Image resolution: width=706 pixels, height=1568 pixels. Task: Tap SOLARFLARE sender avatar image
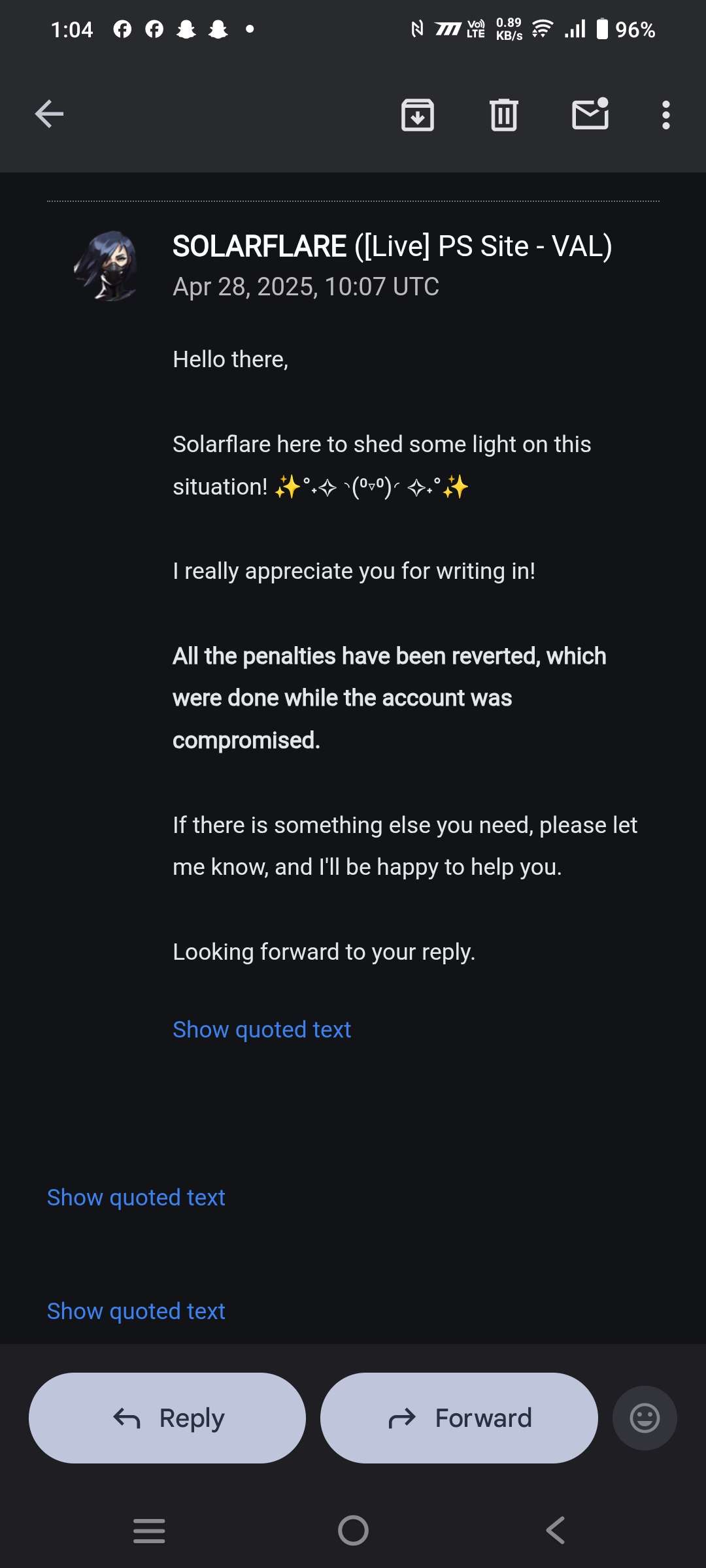[x=107, y=266]
